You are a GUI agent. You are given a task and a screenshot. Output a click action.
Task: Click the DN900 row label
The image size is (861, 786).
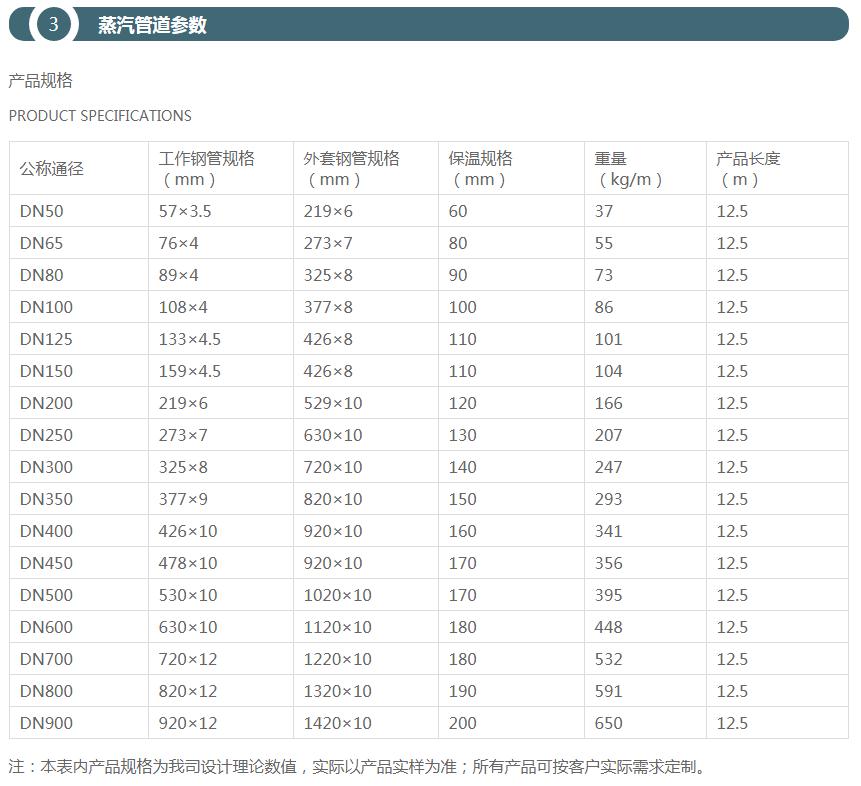(x=46, y=723)
